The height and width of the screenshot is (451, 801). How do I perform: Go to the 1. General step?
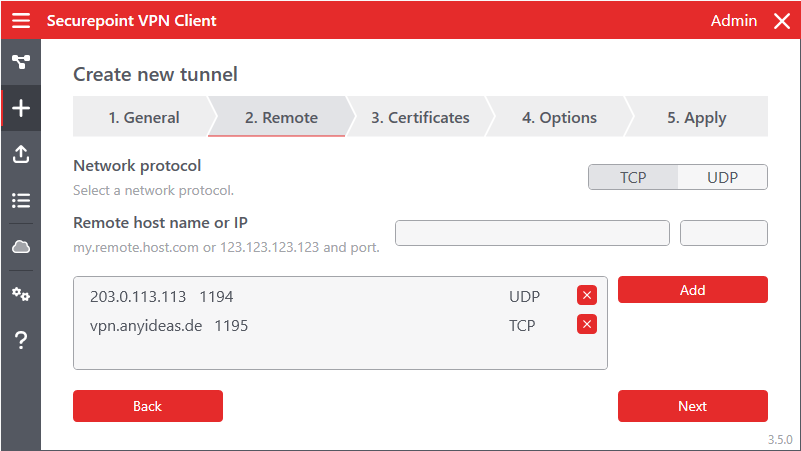pos(144,117)
